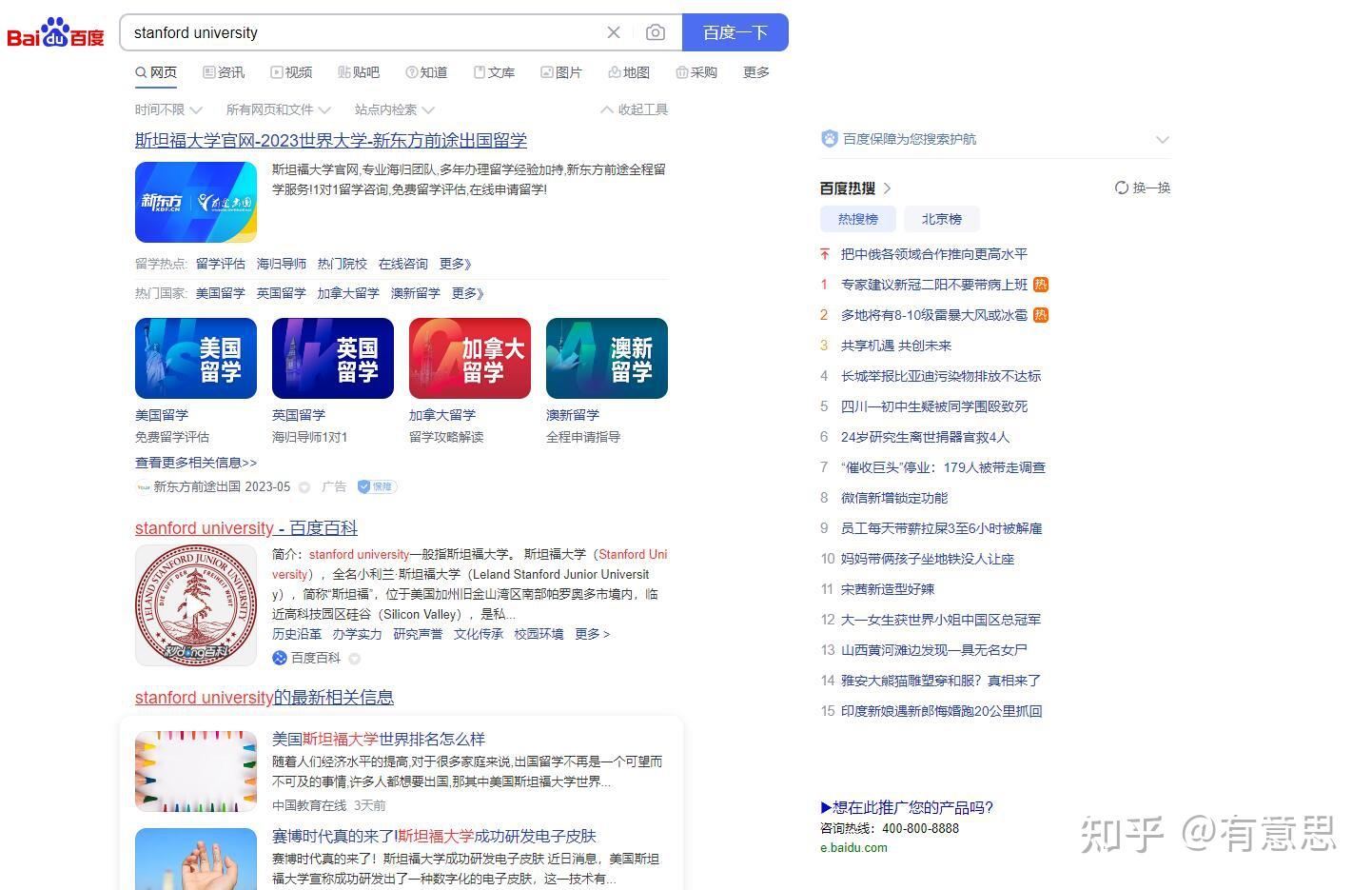Open camera image search icon
This screenshot has height=890, width=1372.
tap(656, 32)
